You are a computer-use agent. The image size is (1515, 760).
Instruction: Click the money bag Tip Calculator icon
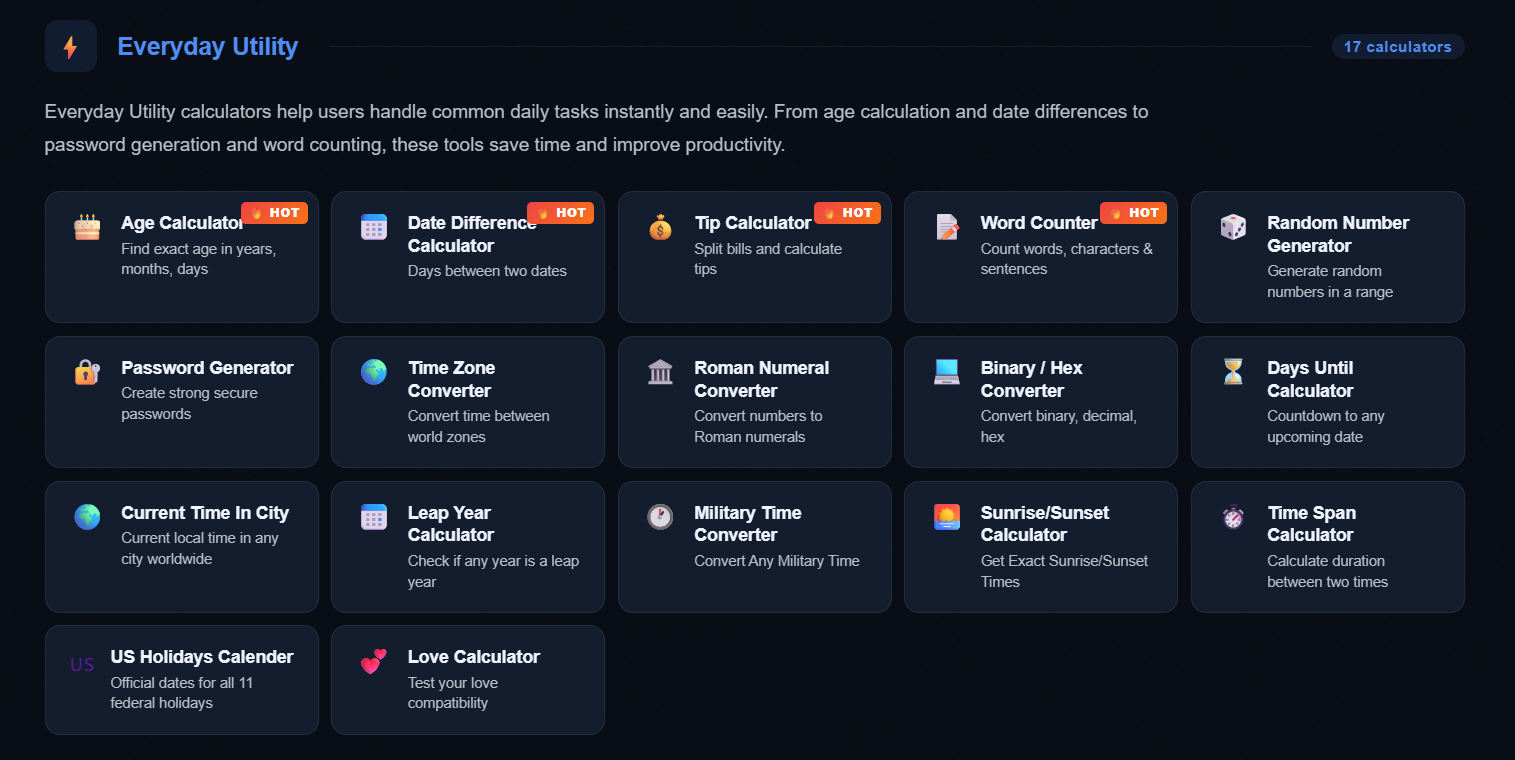click(x=660, y=227)
